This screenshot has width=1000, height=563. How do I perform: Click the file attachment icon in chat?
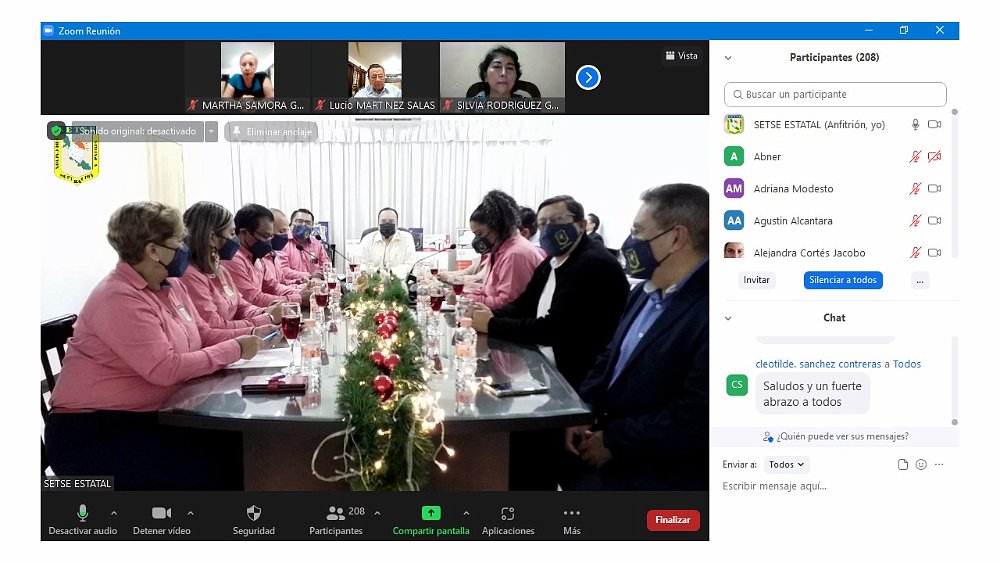point(903,464)
